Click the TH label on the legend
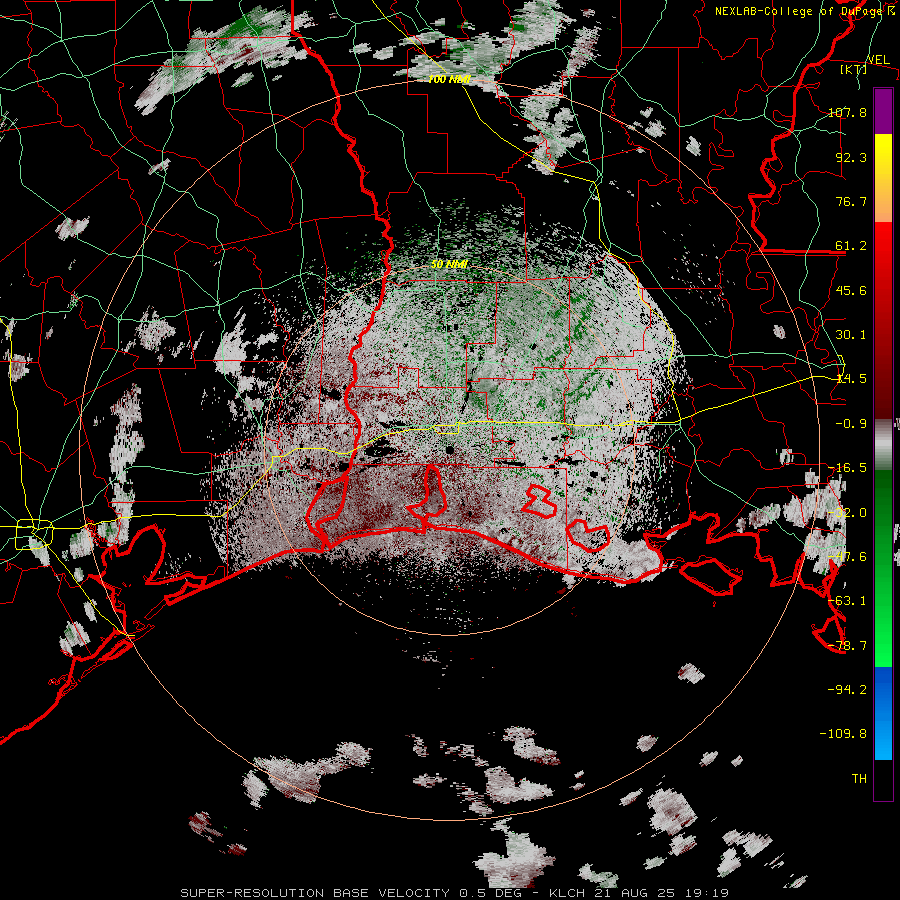This screenshot has width=900, height=900. click(x=859, y=779)
